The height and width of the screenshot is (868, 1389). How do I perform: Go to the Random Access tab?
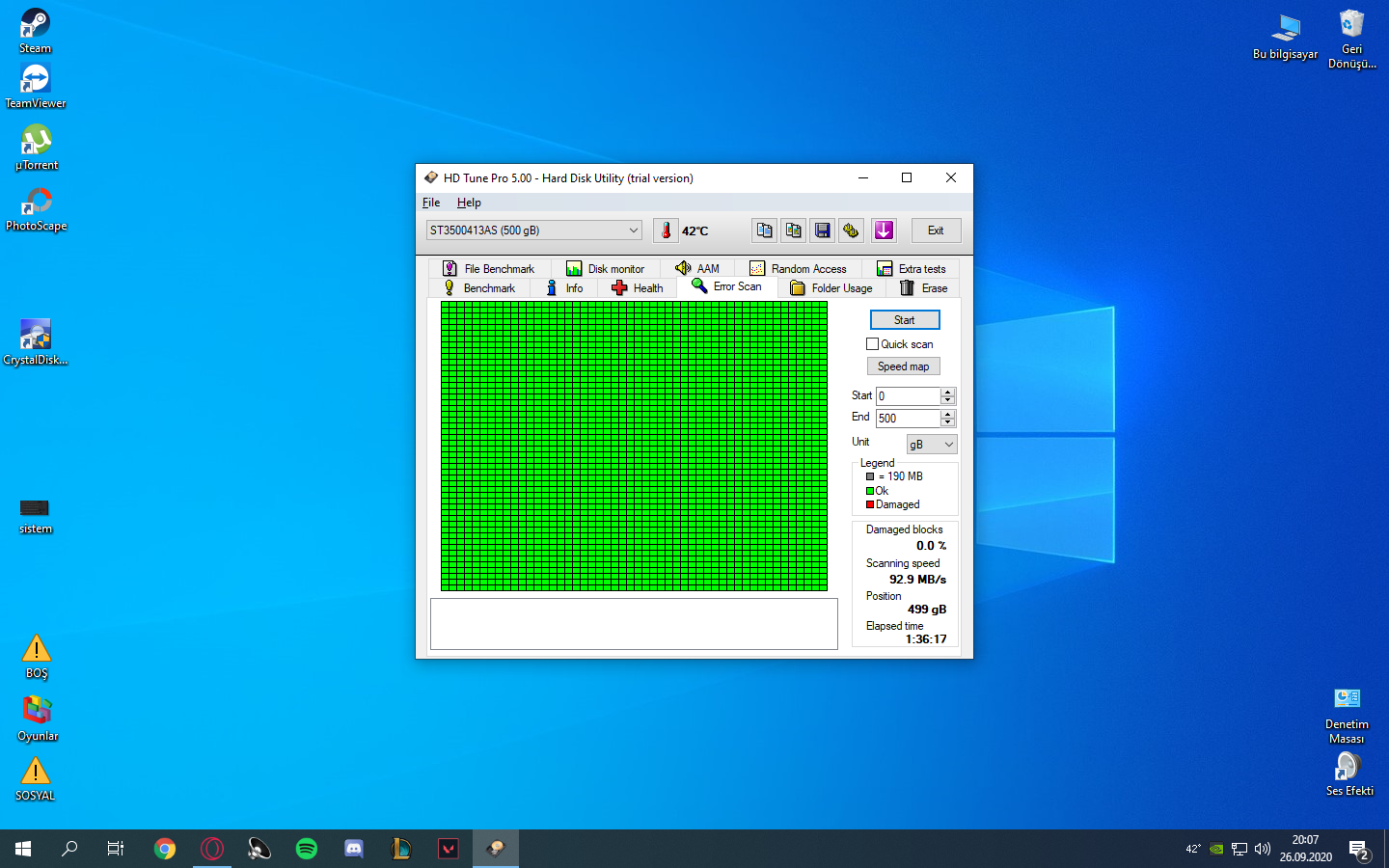(x=798, y=268)
